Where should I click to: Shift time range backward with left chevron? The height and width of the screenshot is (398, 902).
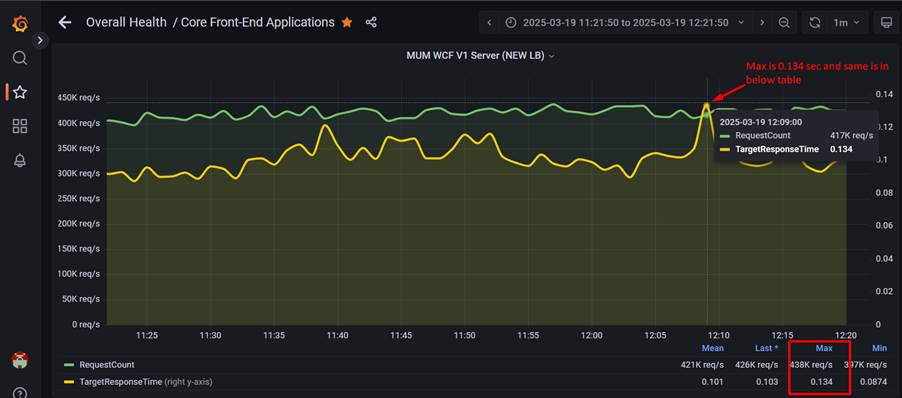489,22
